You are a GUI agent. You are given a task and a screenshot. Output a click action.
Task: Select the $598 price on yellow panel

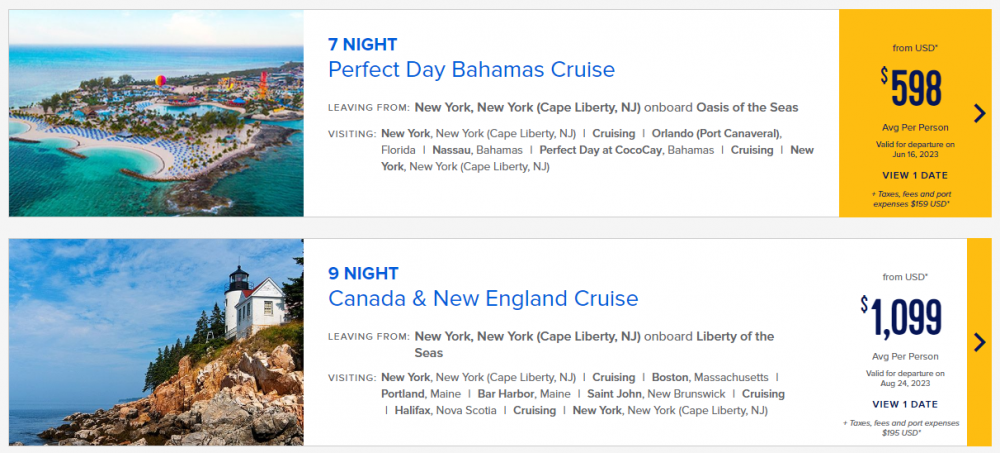click(x=911, y=88)
